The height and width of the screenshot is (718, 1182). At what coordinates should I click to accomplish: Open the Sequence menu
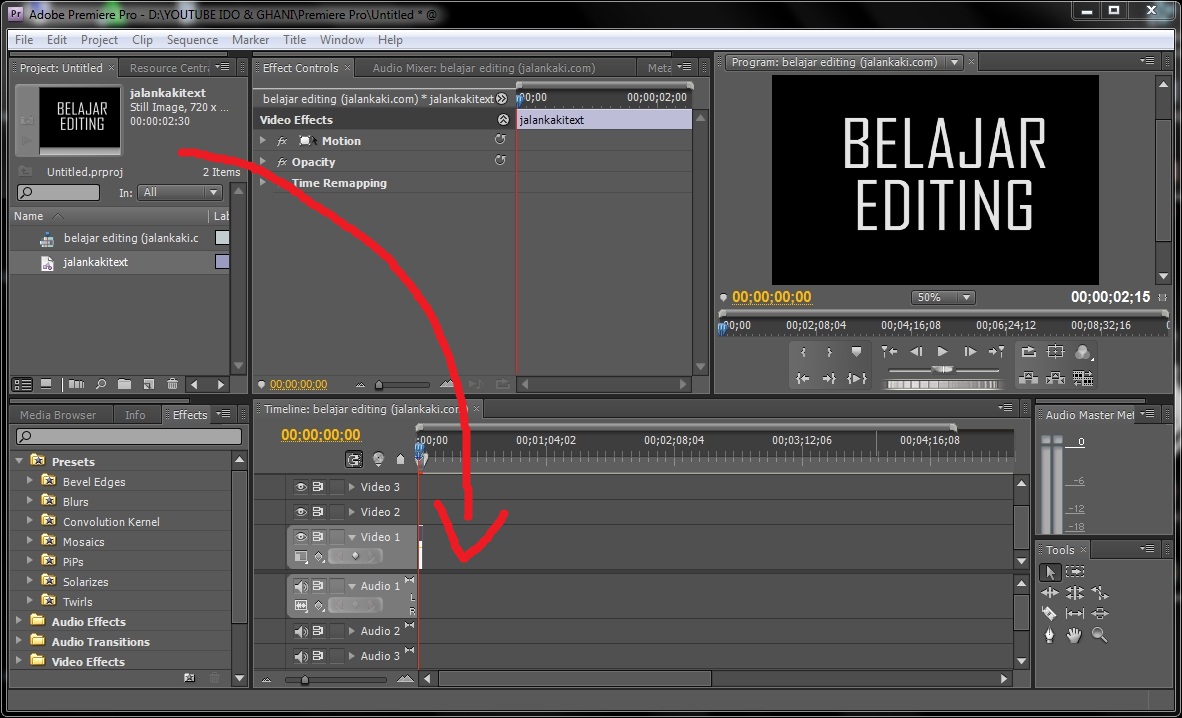[192, 40]
